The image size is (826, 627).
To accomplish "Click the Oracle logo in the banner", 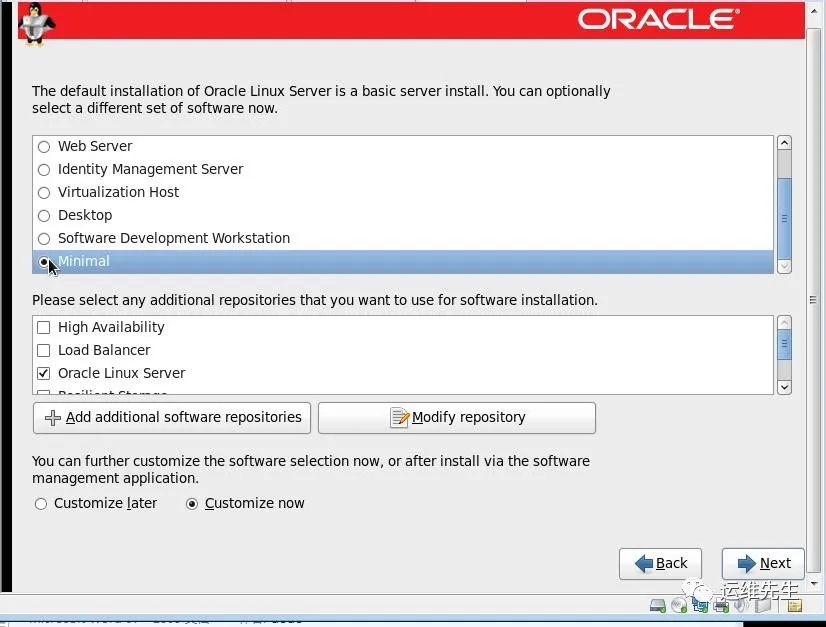I will [x=658, y=19].
